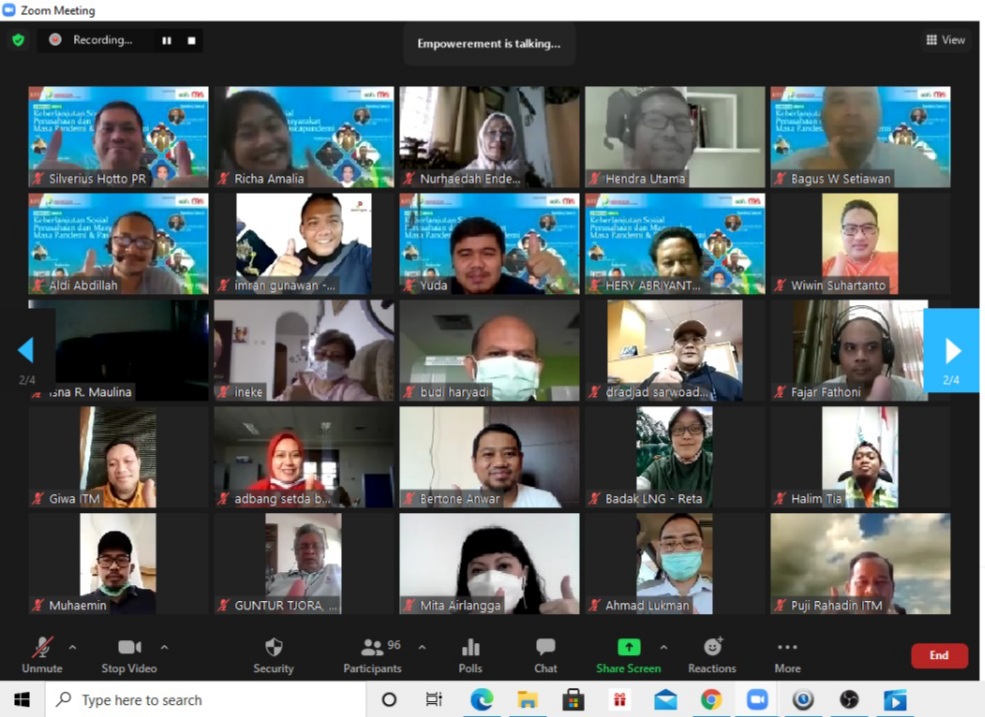Select dradjad sarwoad video tile

click(675, 351)
